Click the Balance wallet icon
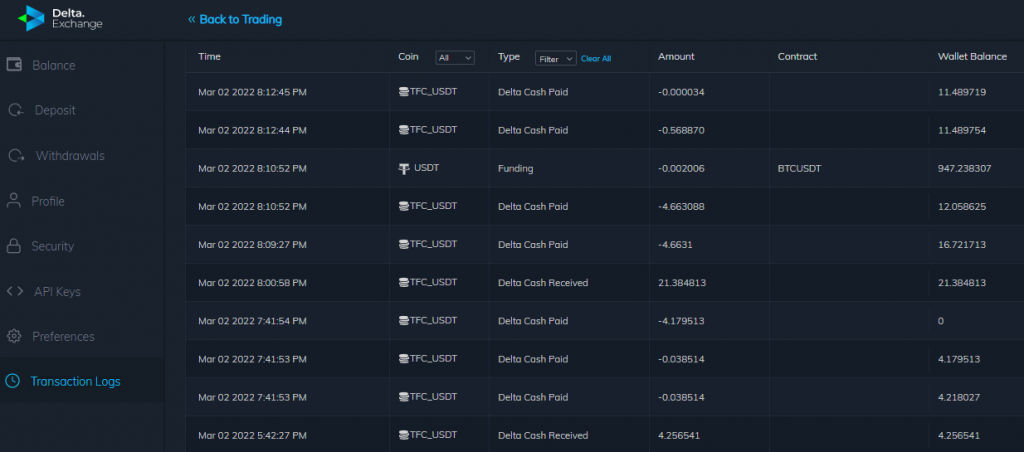The width and height of the screenshot is (1024, 452). (15, 65)
